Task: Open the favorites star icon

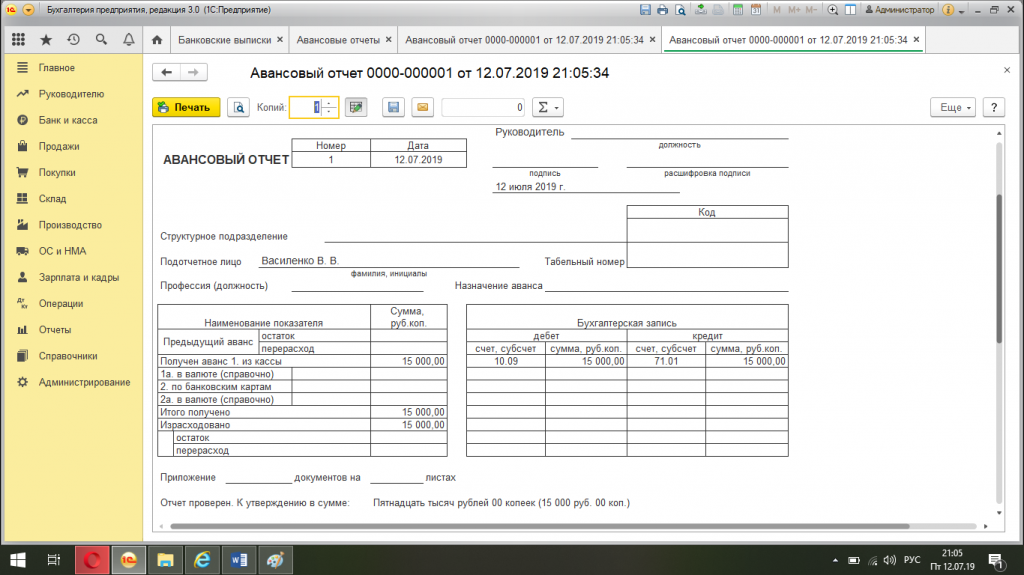Action: pos(45,40)
